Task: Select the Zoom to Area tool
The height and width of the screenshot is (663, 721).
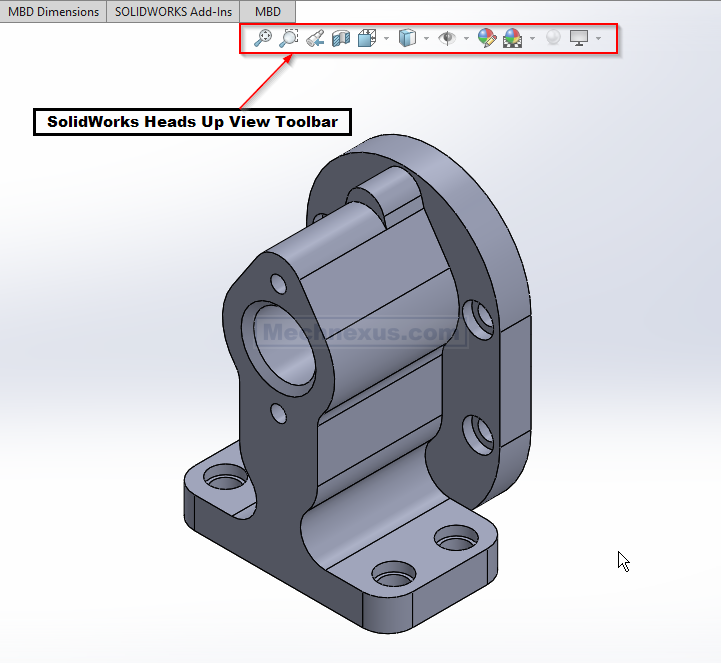Action: (289, 38)
